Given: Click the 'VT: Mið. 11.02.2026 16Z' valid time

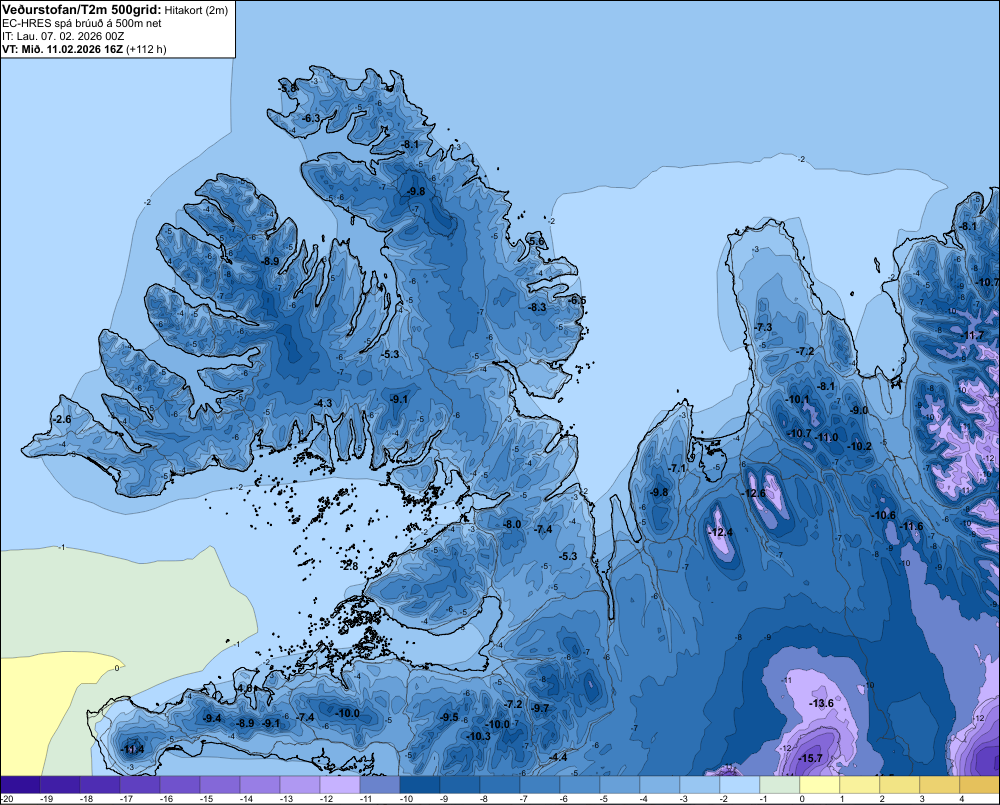Looking at the screenshot, I should [62, 49].
